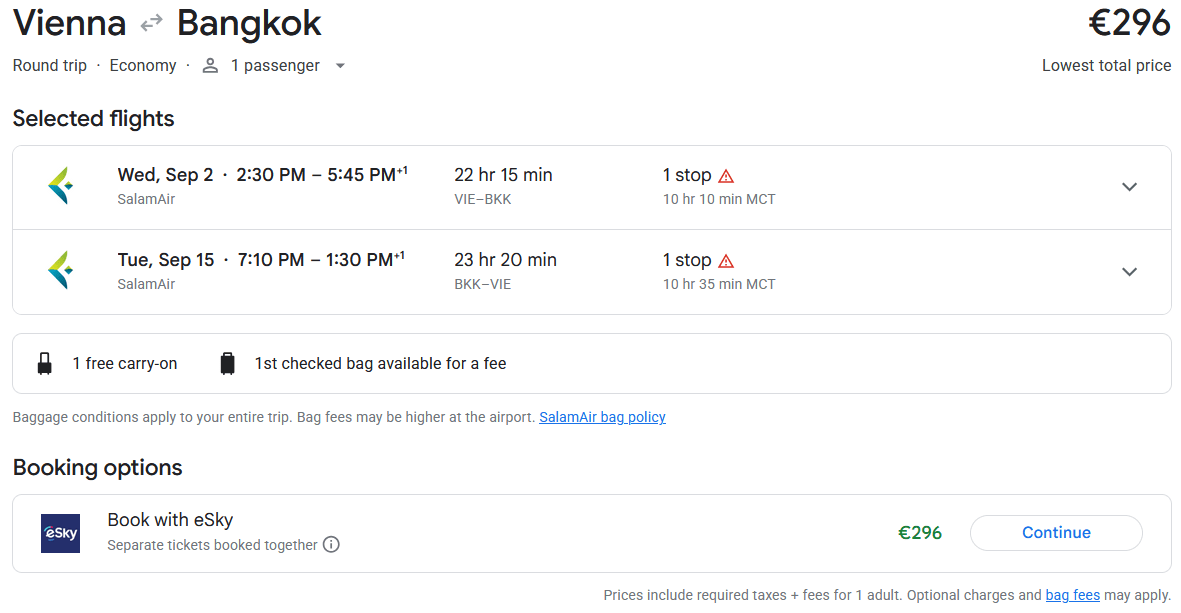Click the 10 hr 10 min MCT layover text

pos(719,200)
